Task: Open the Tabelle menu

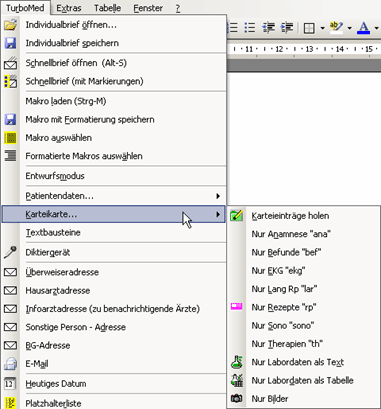Action: pos(107,8)
